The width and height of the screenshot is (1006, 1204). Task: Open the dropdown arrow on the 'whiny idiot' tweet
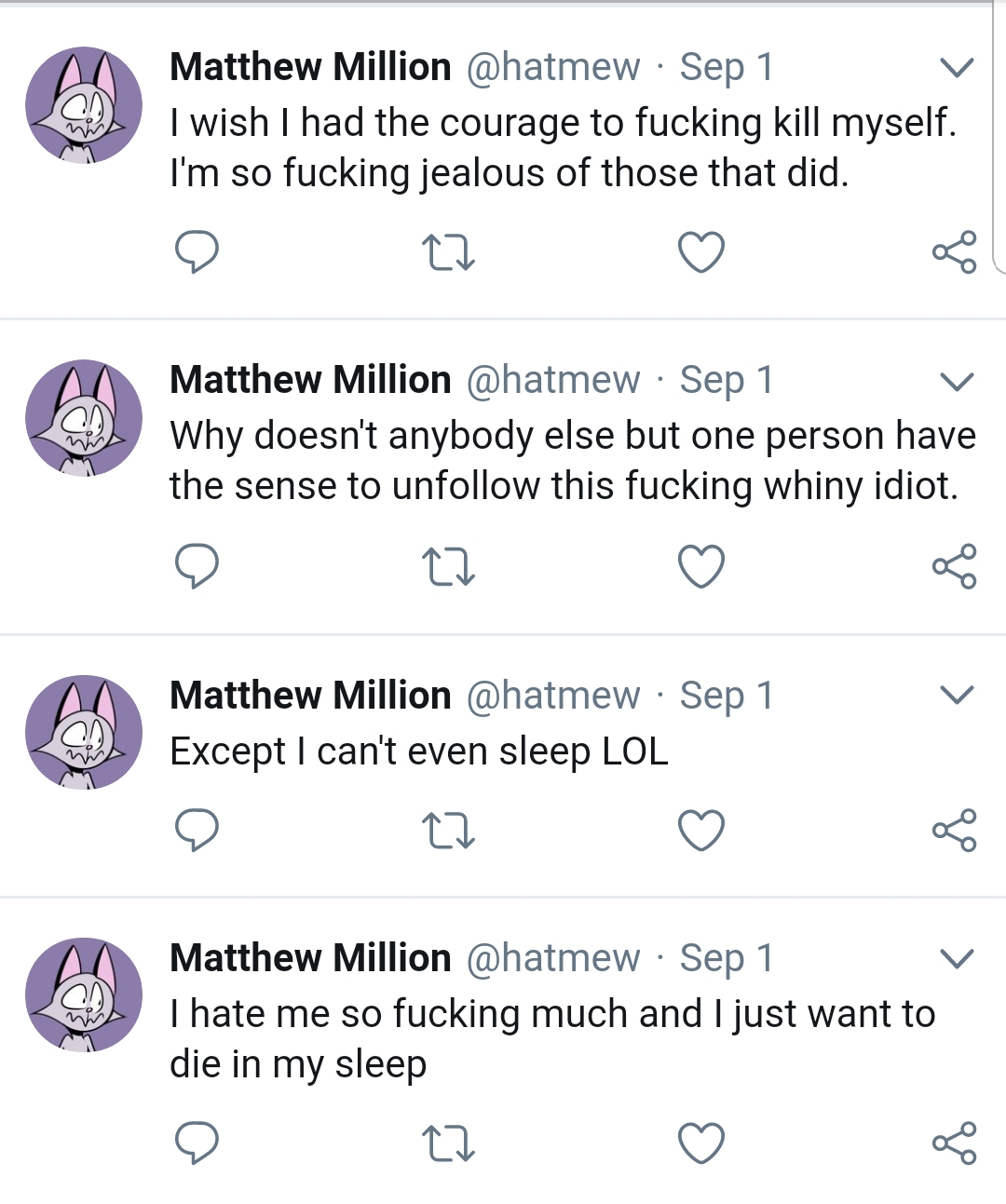pos(957,381)
